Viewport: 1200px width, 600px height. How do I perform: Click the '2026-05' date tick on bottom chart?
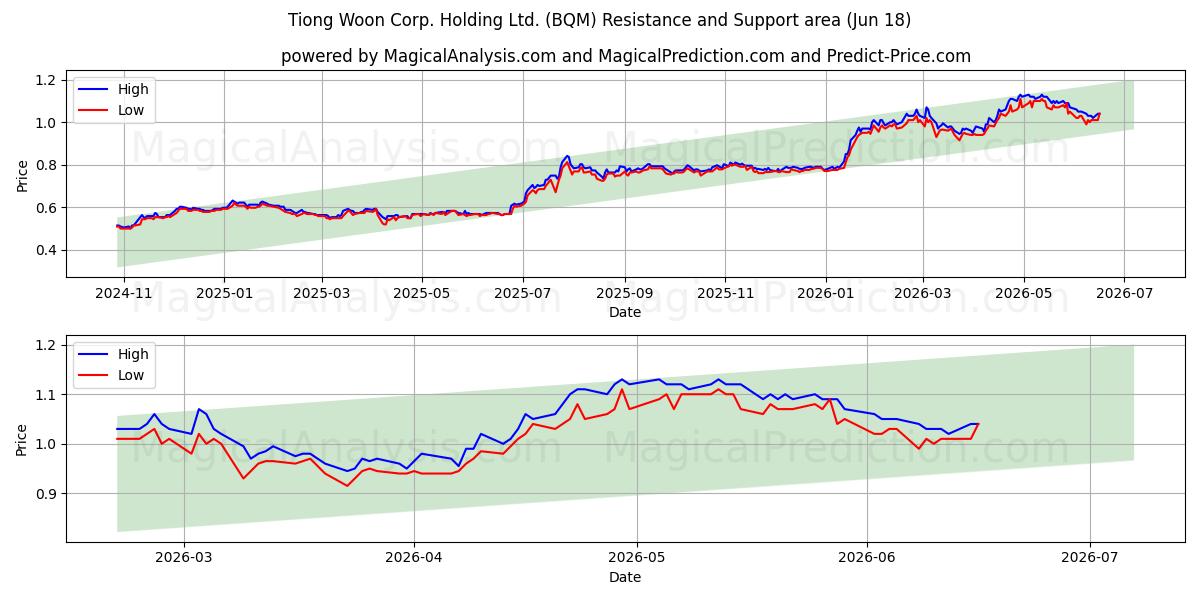[637, 558]
